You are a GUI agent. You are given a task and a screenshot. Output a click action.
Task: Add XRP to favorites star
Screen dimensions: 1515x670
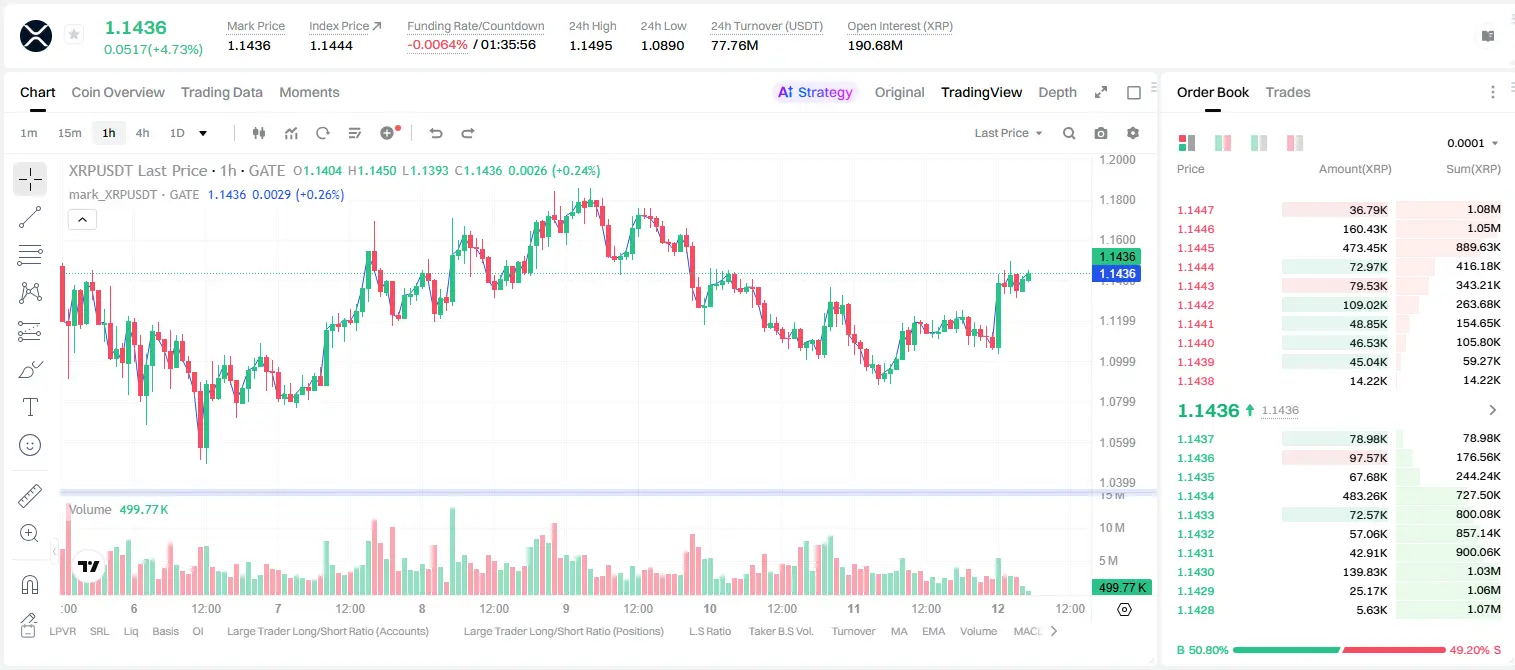click(x=74, y=35)
